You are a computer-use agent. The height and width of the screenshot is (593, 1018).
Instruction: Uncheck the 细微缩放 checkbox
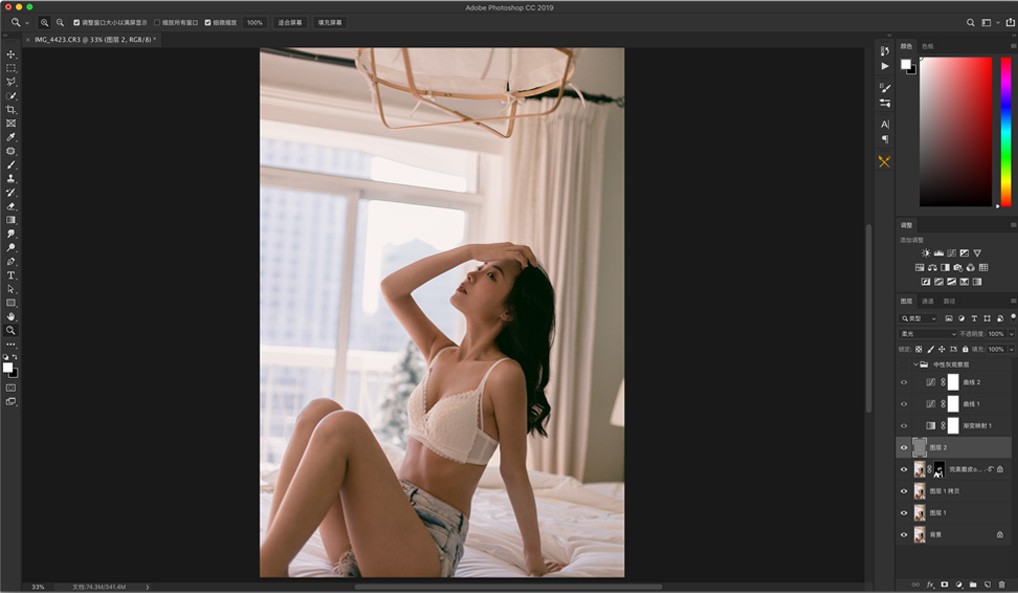click(x=208, y=23)
